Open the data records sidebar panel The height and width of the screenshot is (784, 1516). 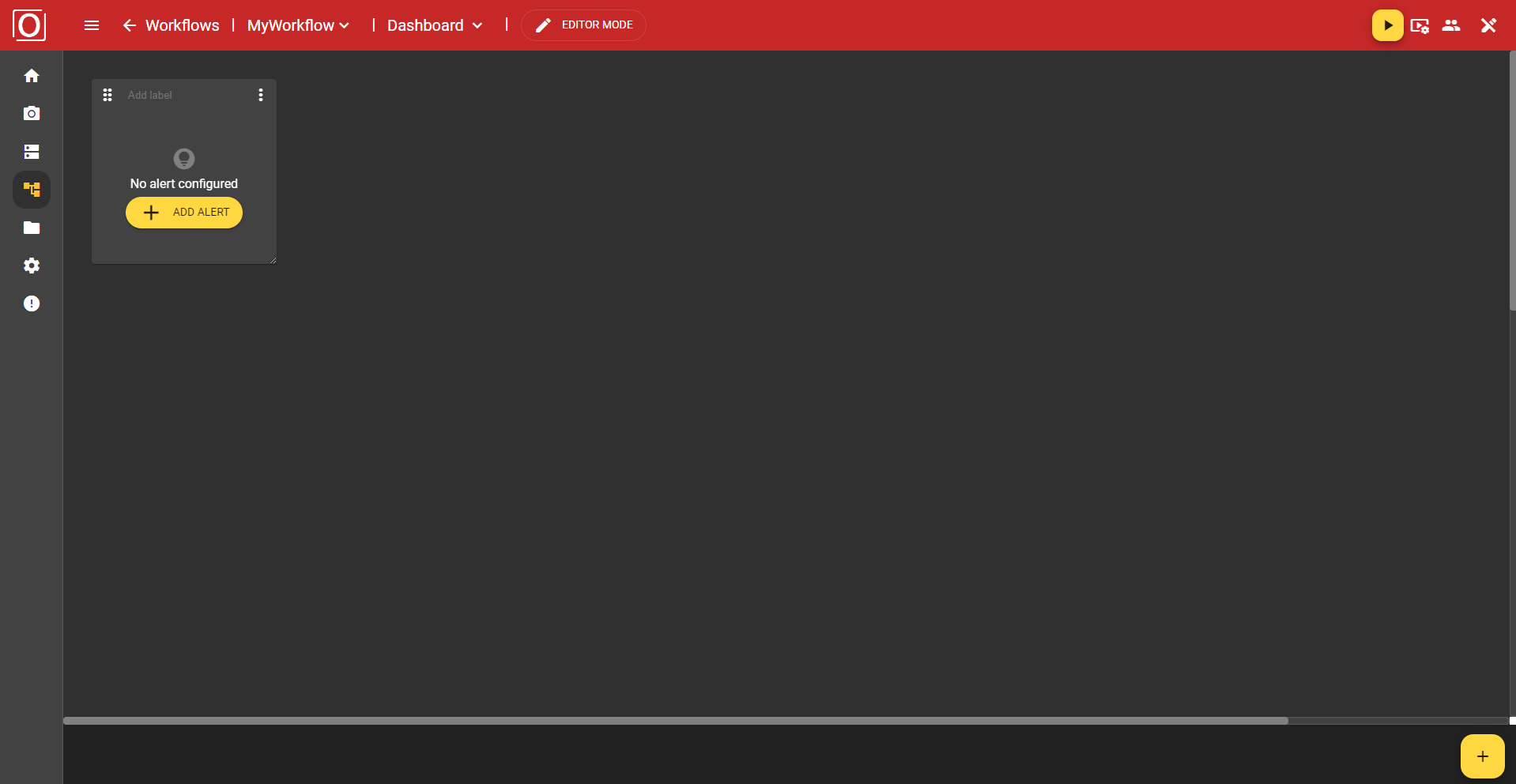pyautogui.click(x=32, y=152)
